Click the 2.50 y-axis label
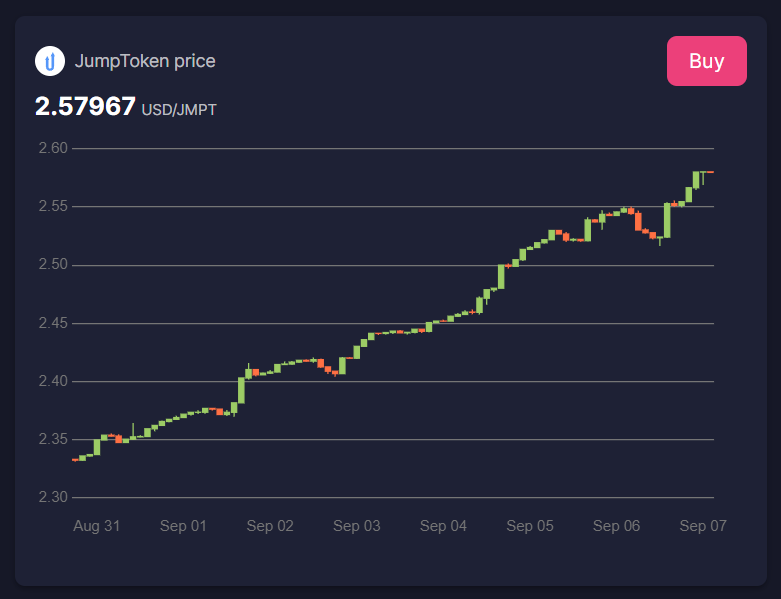Image resolution: width=781 pixels, height=599 pixels. [53, 264]
